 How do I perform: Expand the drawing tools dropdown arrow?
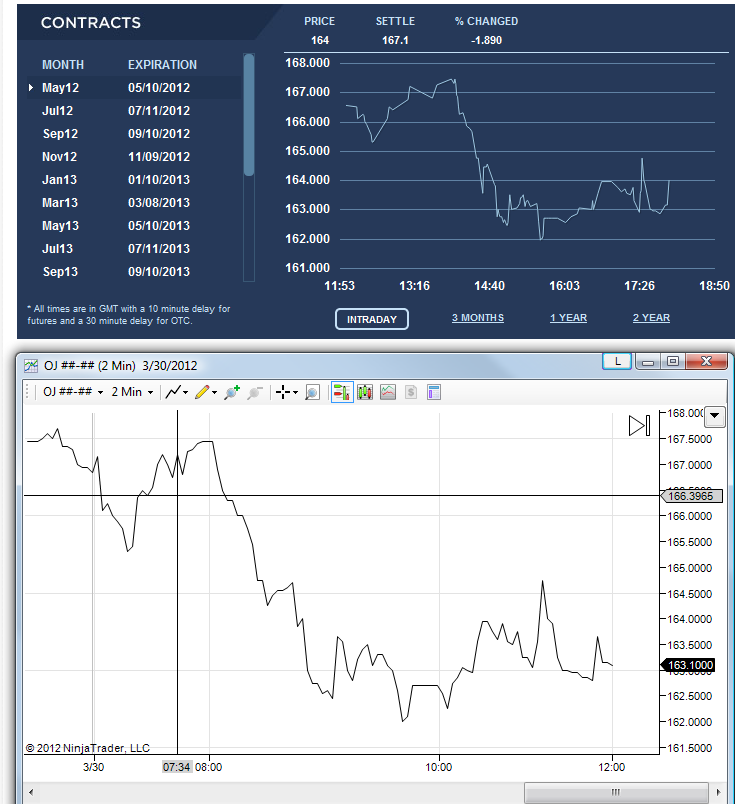(x=214, y=393)
